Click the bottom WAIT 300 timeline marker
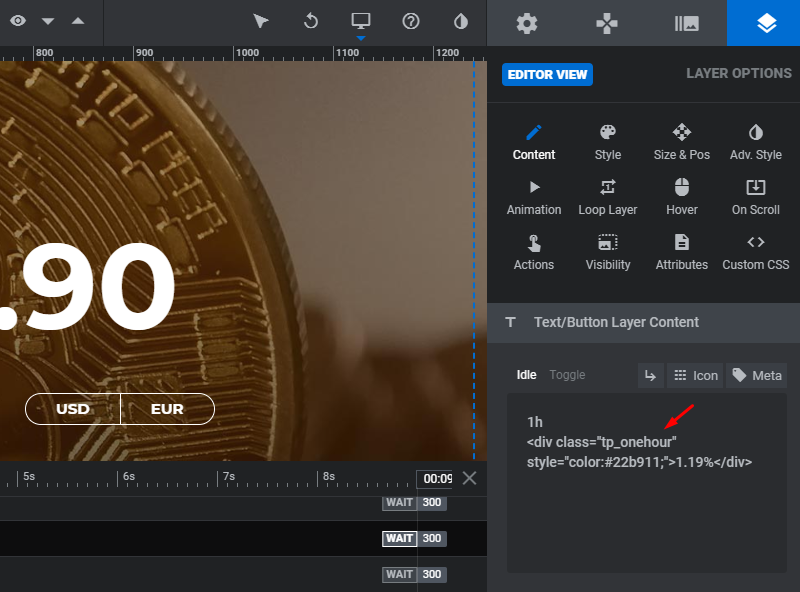 414,574
